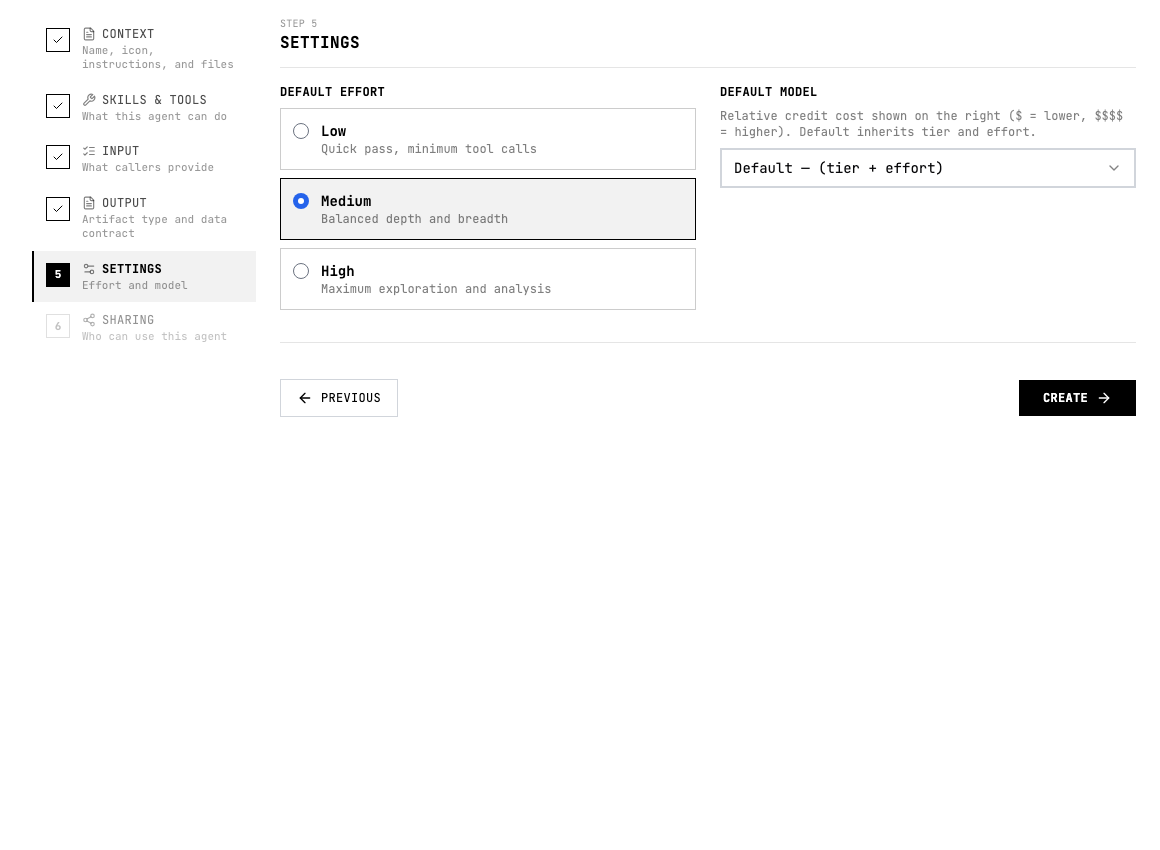The width and height of the screenshot is (1160, 850).
Task: Select the Settings step
Action: click(x=144, y=277)
